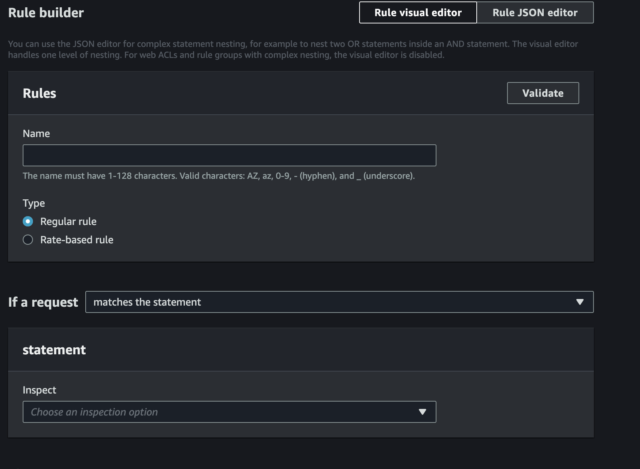
Task: Click the "Inspect" field label
Action: coord(40,390)
